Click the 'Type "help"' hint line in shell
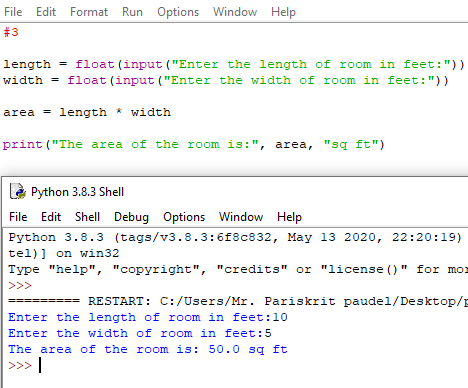Screen dimensions: 468x388 pyautogui.click(x=238, y=269)
